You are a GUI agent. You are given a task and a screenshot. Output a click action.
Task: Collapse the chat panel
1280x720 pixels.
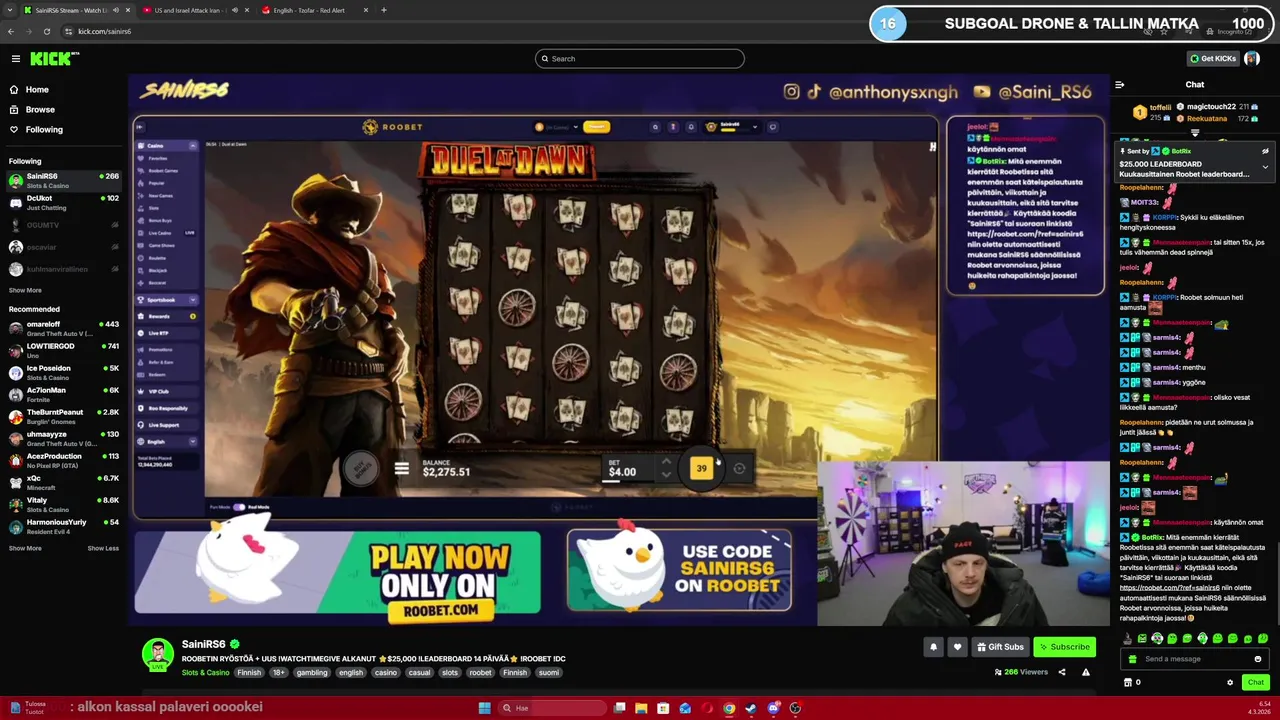[1119, 85]
